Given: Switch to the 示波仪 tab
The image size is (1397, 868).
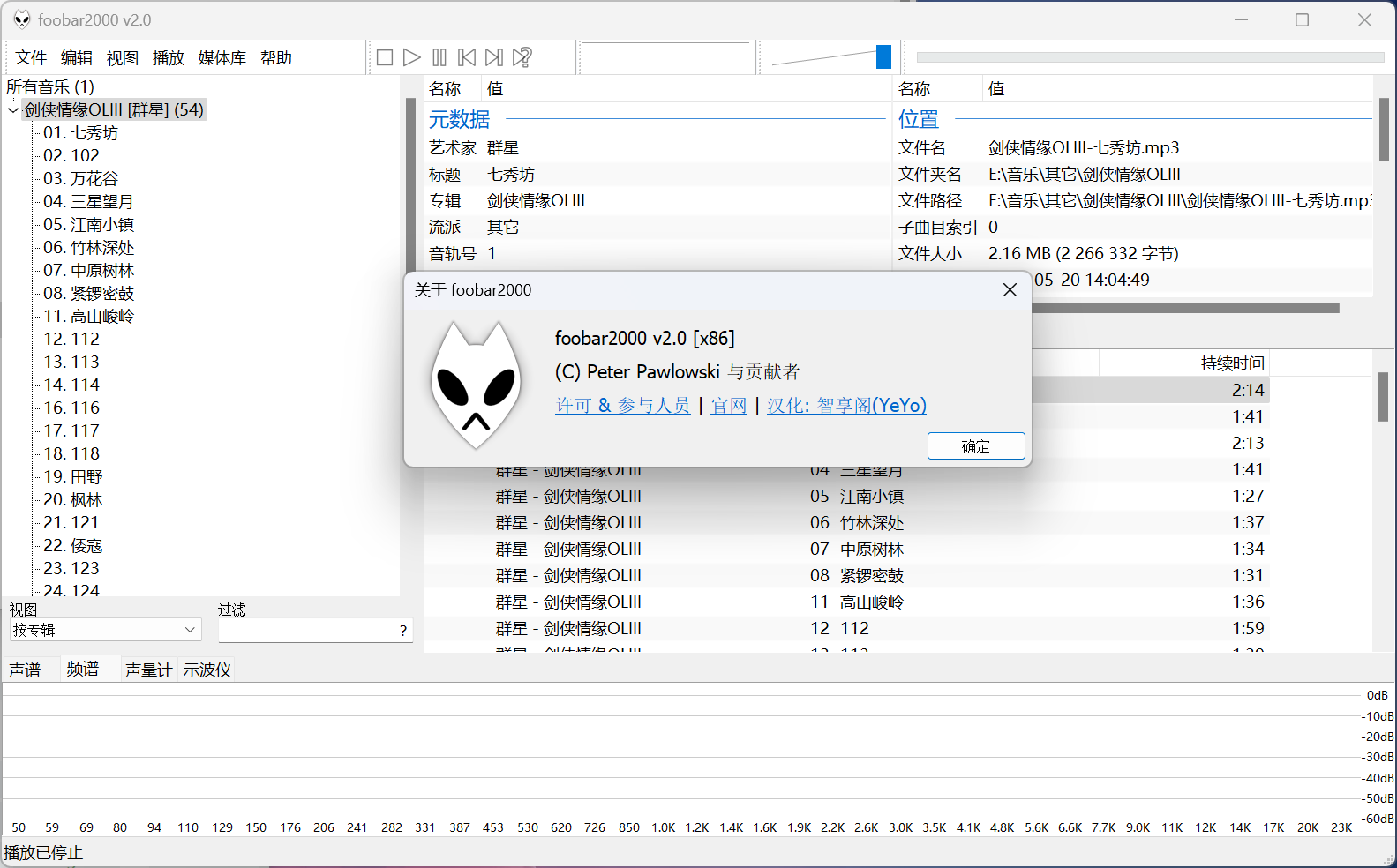Looking at the screenshot, I should pyautogui.click(x=207, y=670).
